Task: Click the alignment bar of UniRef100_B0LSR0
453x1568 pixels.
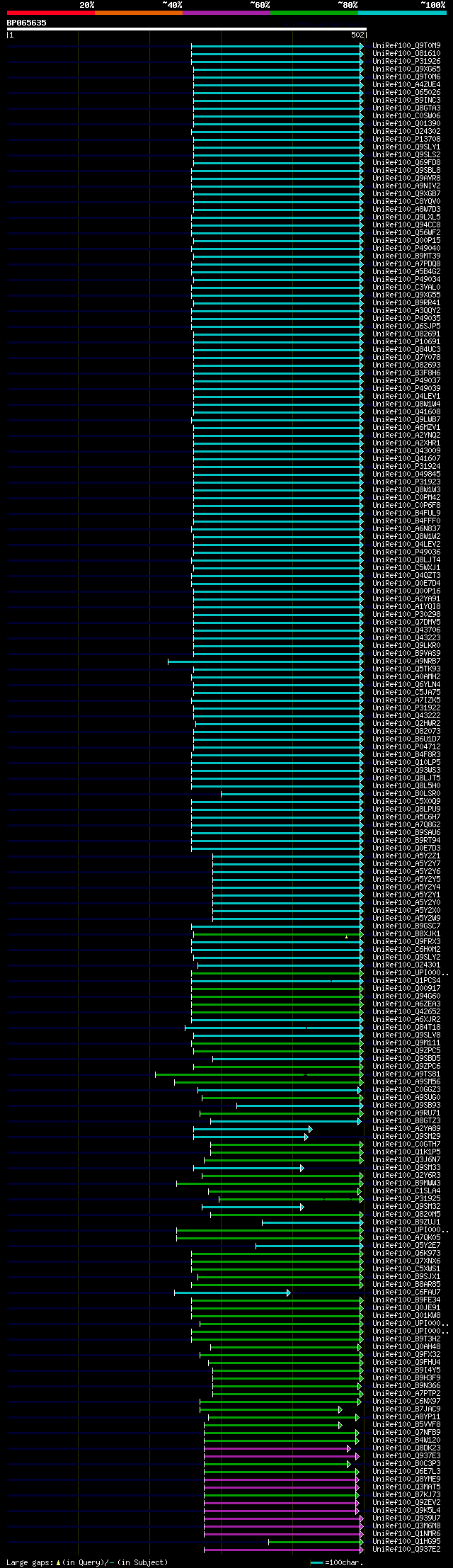Action: (x=292, y=794)
